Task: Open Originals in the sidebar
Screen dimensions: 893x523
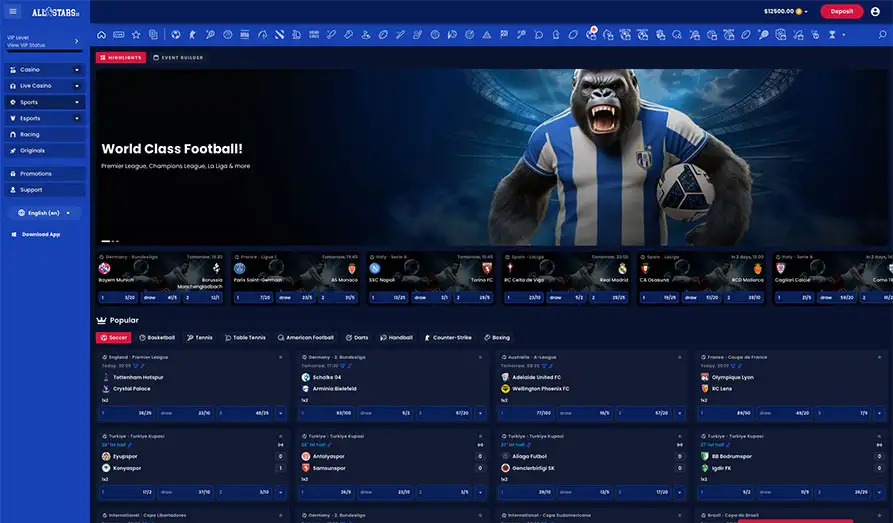Action: (44, 150)
